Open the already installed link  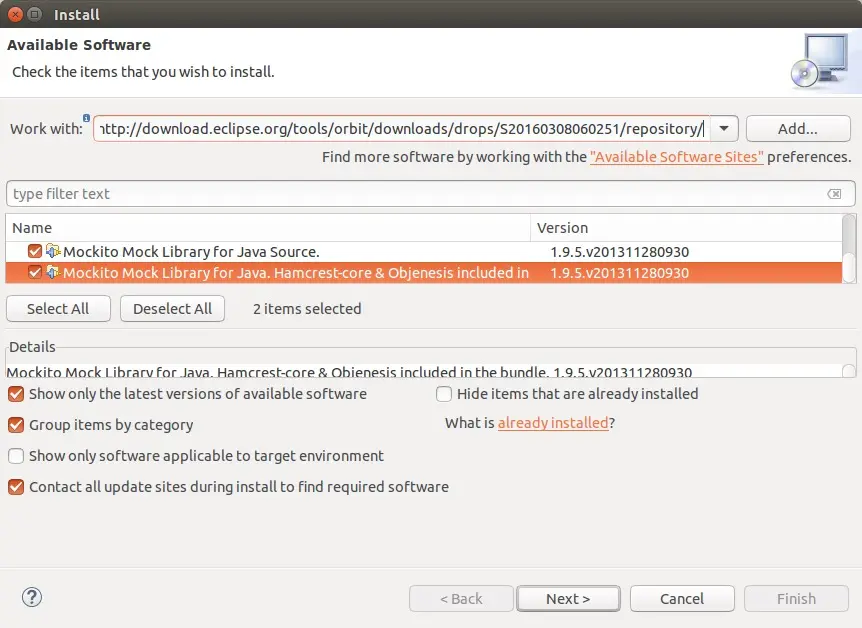(x=553, y=422)
